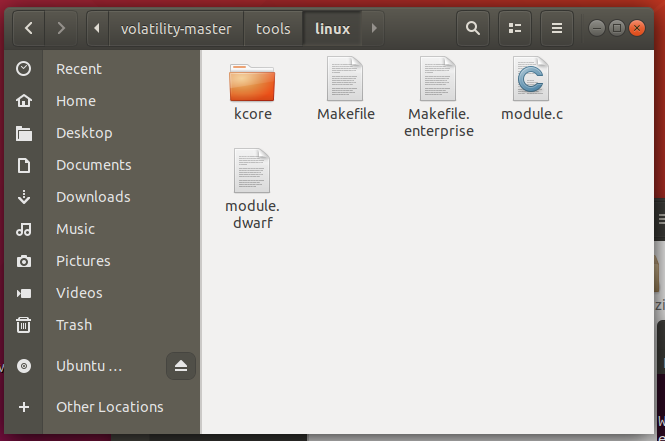This screenshot has width=665, height=441.
Task: Go to Home in the sidebar
Action: [76, 101]
